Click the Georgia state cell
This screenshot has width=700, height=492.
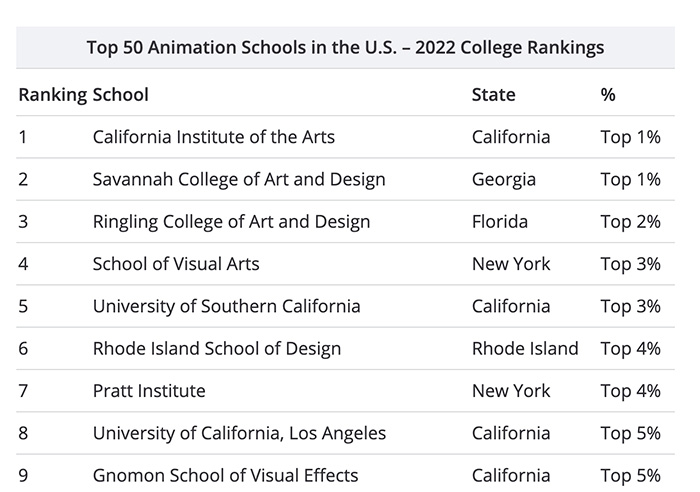click(x=503, y=180)
